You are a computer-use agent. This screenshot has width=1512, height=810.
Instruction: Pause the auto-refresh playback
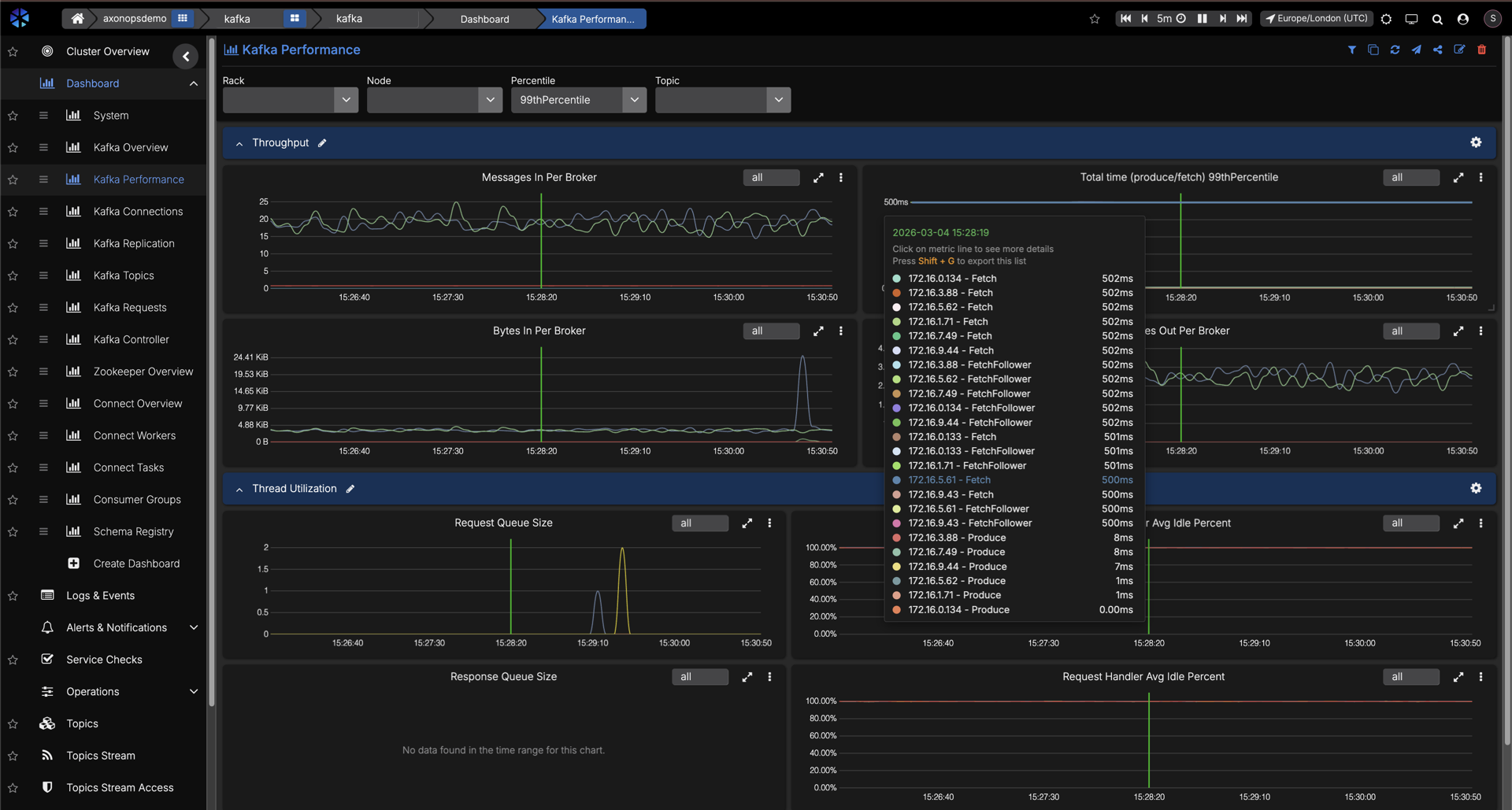pyautogui.click(x=1202, y=19)
